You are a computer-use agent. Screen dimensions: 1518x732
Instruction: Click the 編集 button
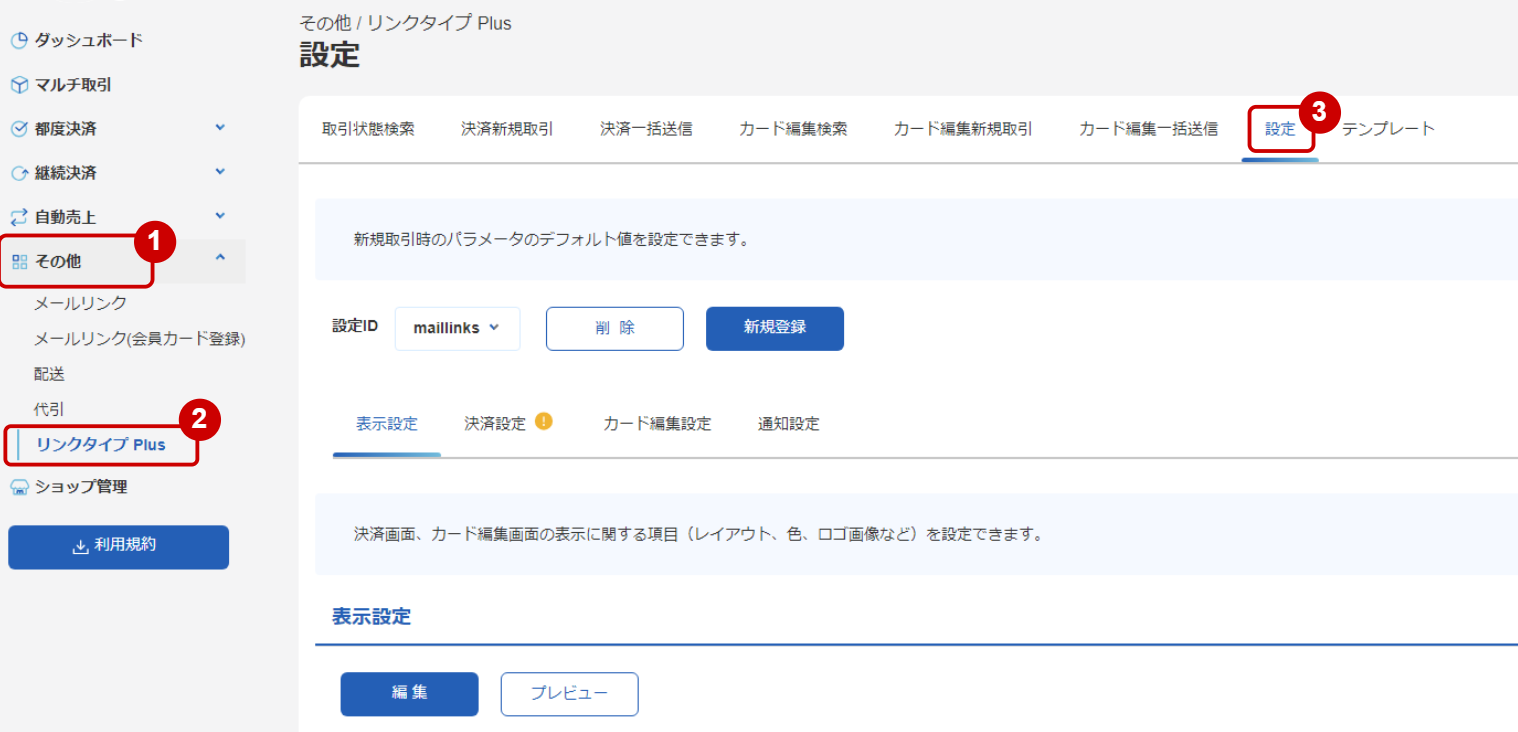pos(410,694)
